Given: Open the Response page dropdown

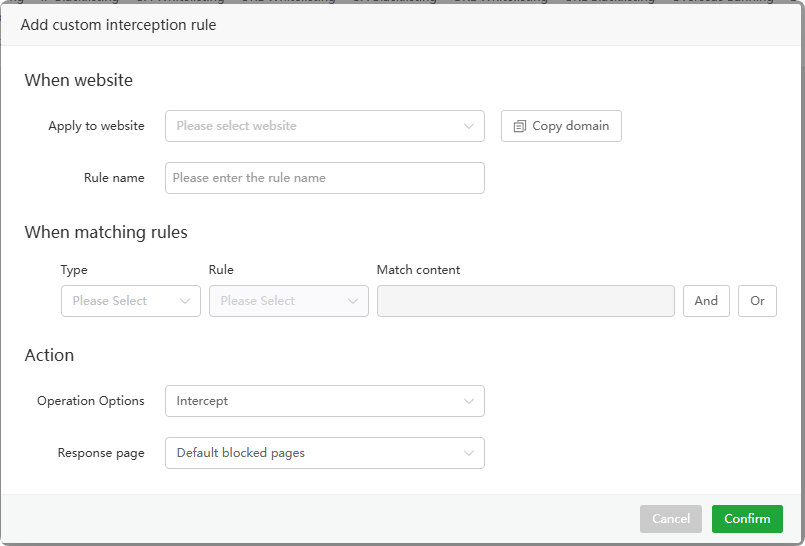Looking at the screenshot, I should click(x=310, y=453).
